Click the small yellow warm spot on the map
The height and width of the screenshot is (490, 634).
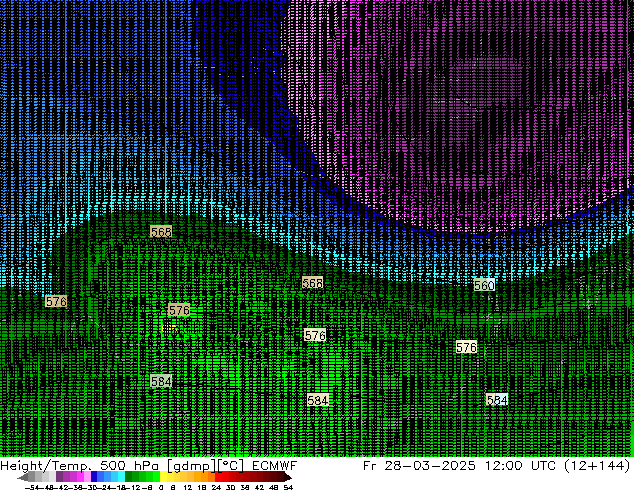click(168, 328)
